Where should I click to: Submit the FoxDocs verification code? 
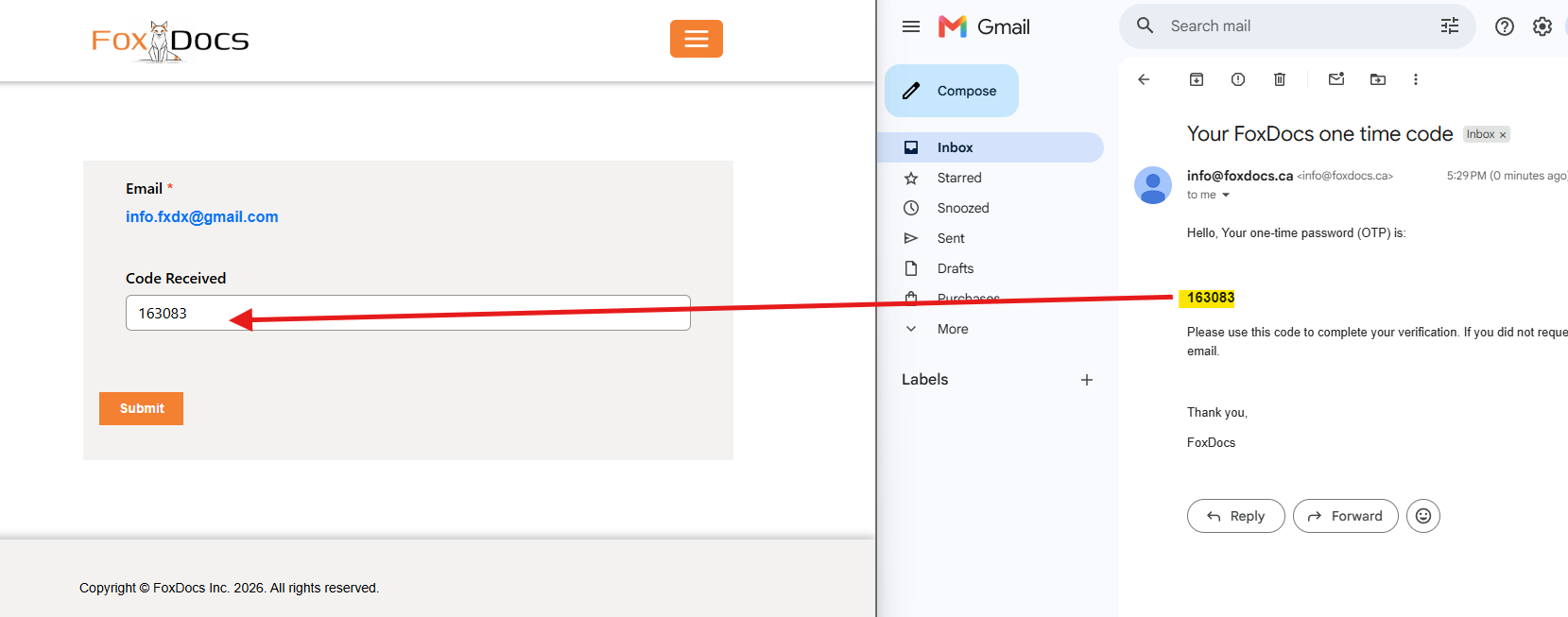pyautogui.click(x=141, y=408)
